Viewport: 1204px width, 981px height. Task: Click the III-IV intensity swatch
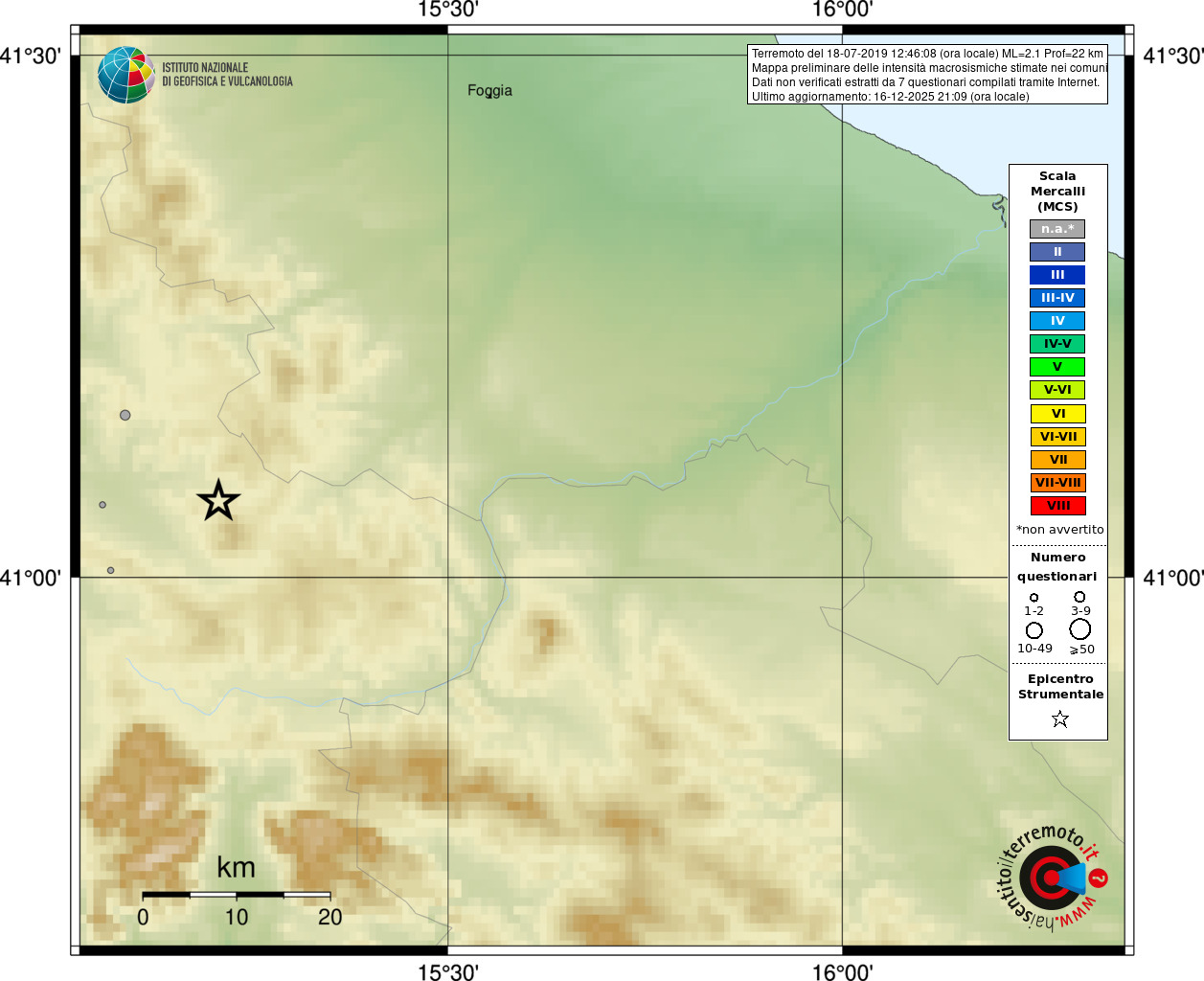pyautogui.click(x=1057, y=298)
